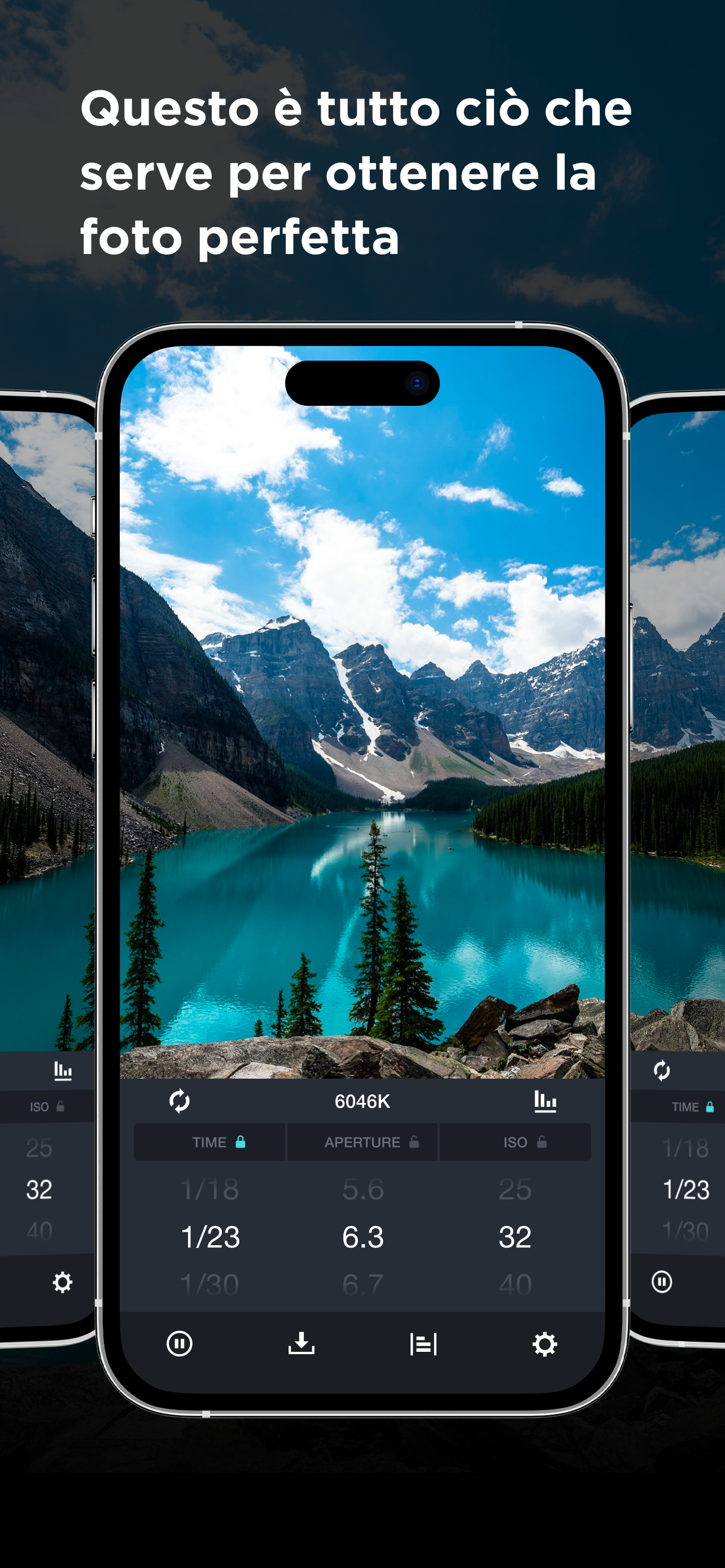725x1568 pixels.
Task: Choose aperture 6.7 in picker
Action: pyautogui.click(x=363, y=1284)
